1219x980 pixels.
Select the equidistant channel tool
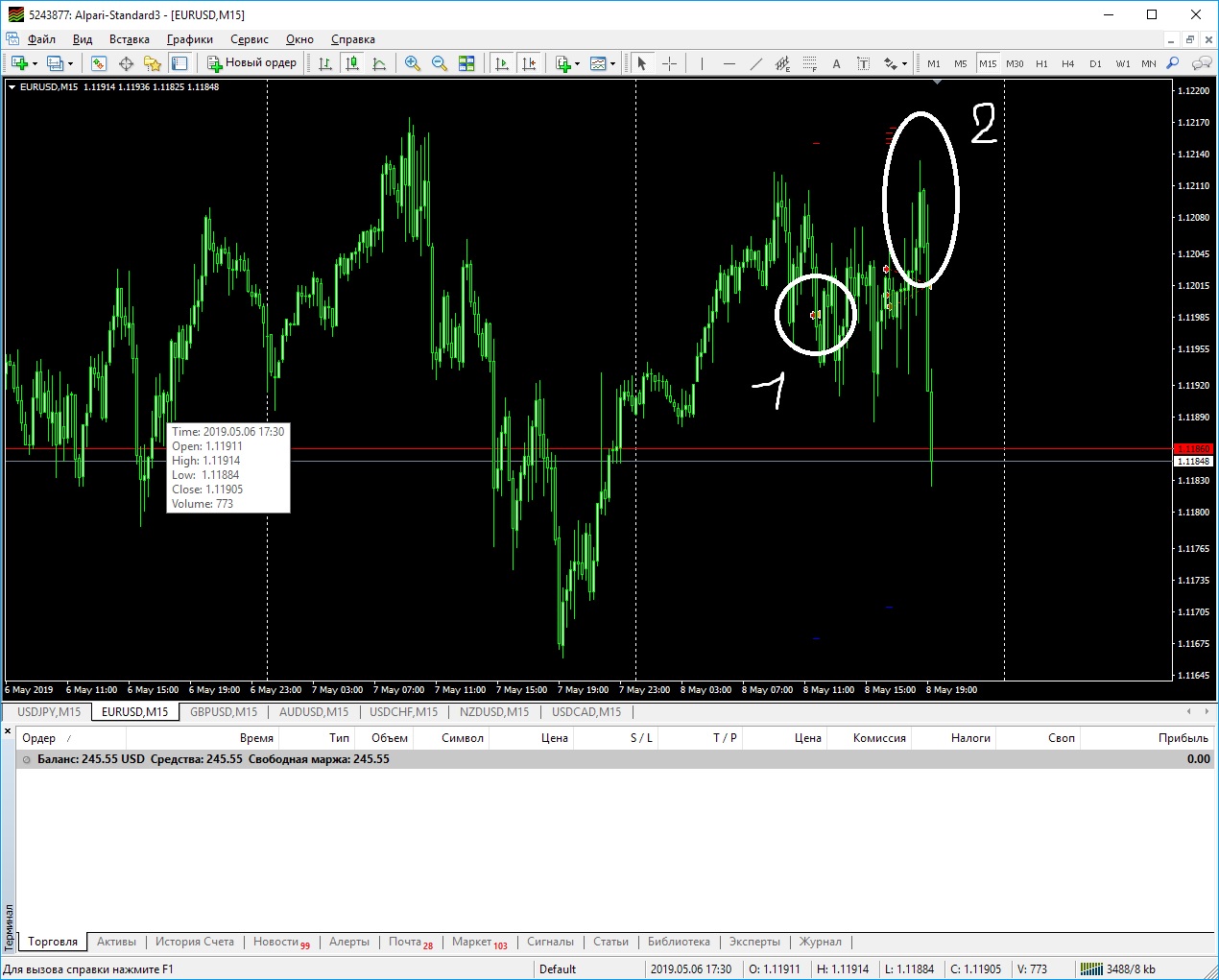[x=782, y=63]
